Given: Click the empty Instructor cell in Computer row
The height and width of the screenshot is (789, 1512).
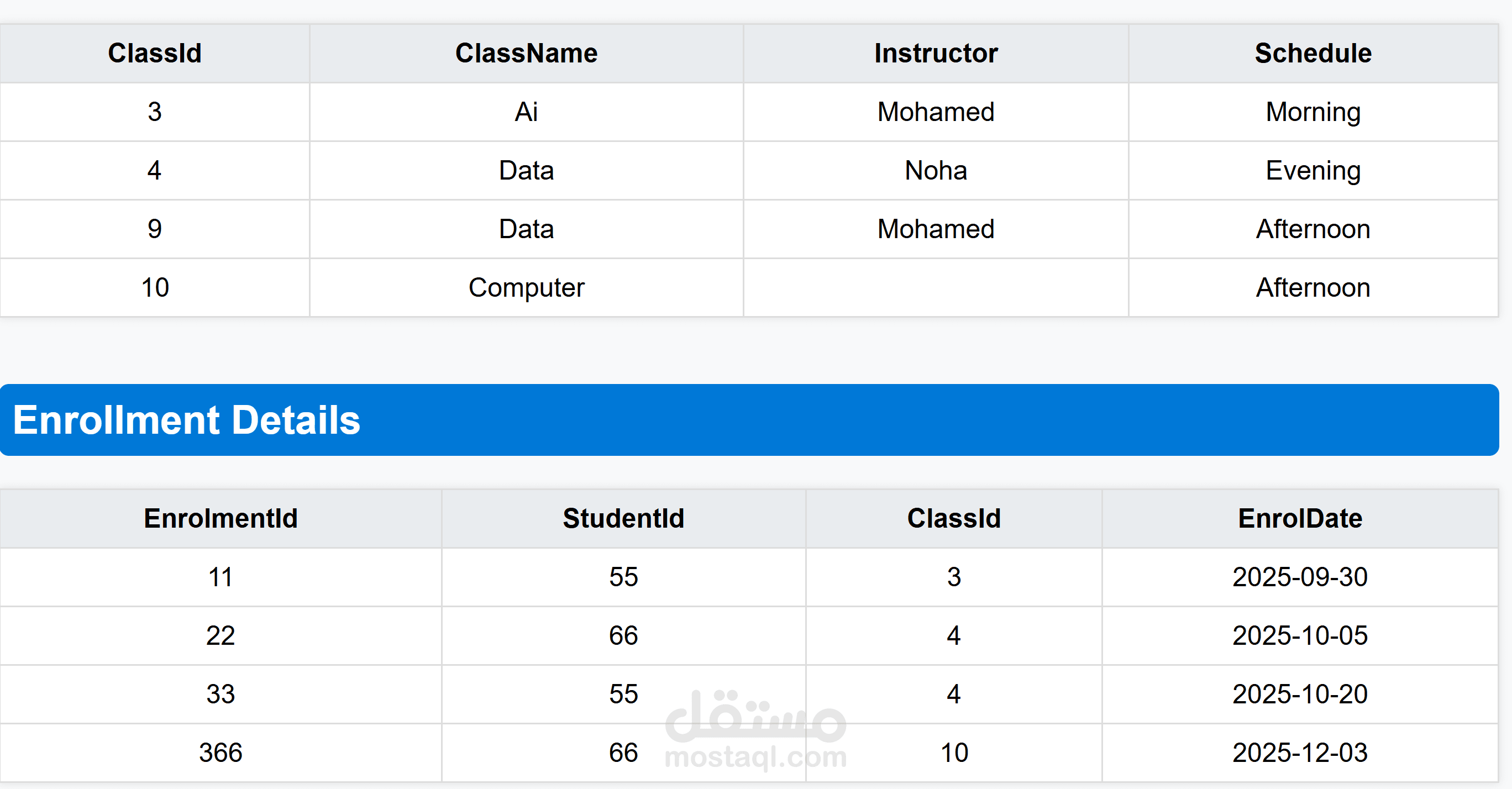Looking at the screenshot, I should point(936,288).
